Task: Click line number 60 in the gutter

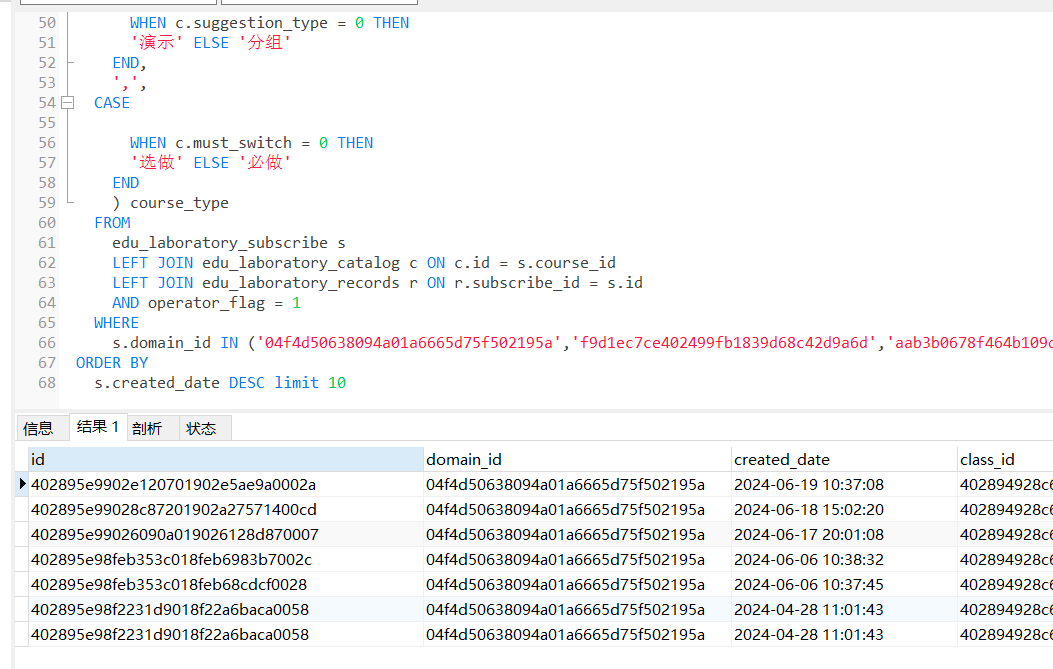Action: click(x=47, y=223)
